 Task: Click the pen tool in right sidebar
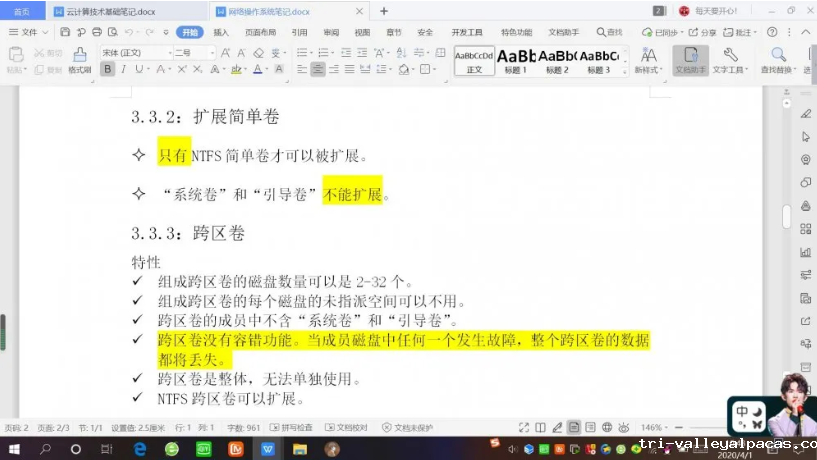click(806, 114)
